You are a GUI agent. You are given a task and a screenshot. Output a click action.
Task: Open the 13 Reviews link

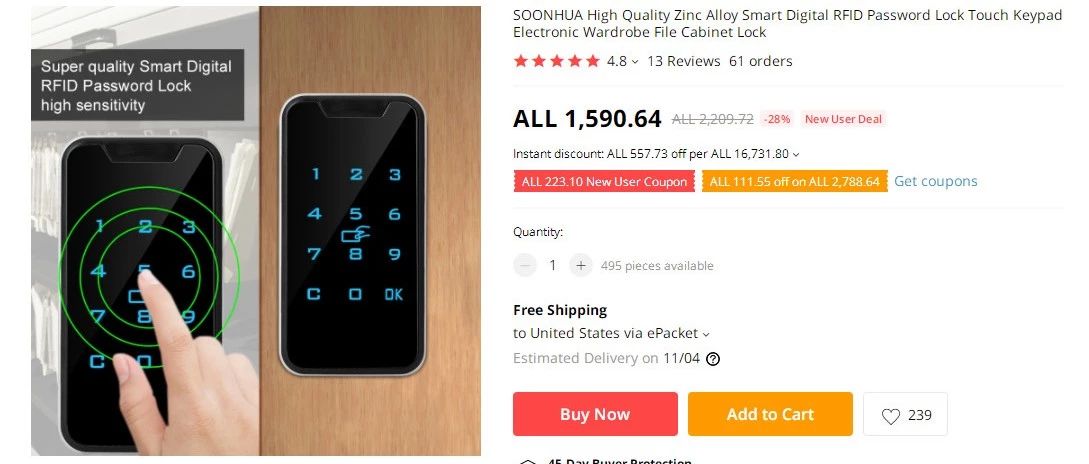[x=683, y=61]
